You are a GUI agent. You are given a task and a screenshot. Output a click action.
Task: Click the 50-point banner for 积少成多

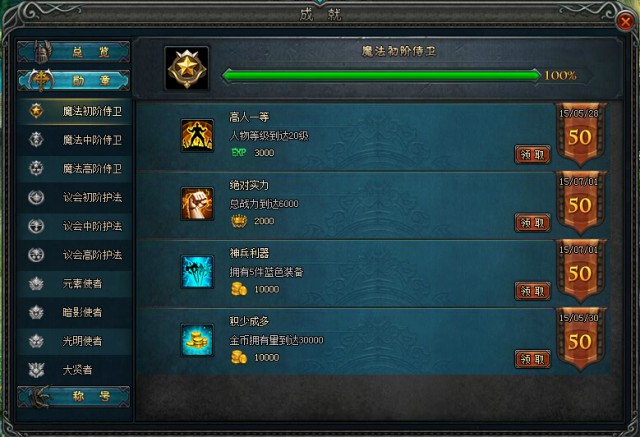tap(580, 339)
